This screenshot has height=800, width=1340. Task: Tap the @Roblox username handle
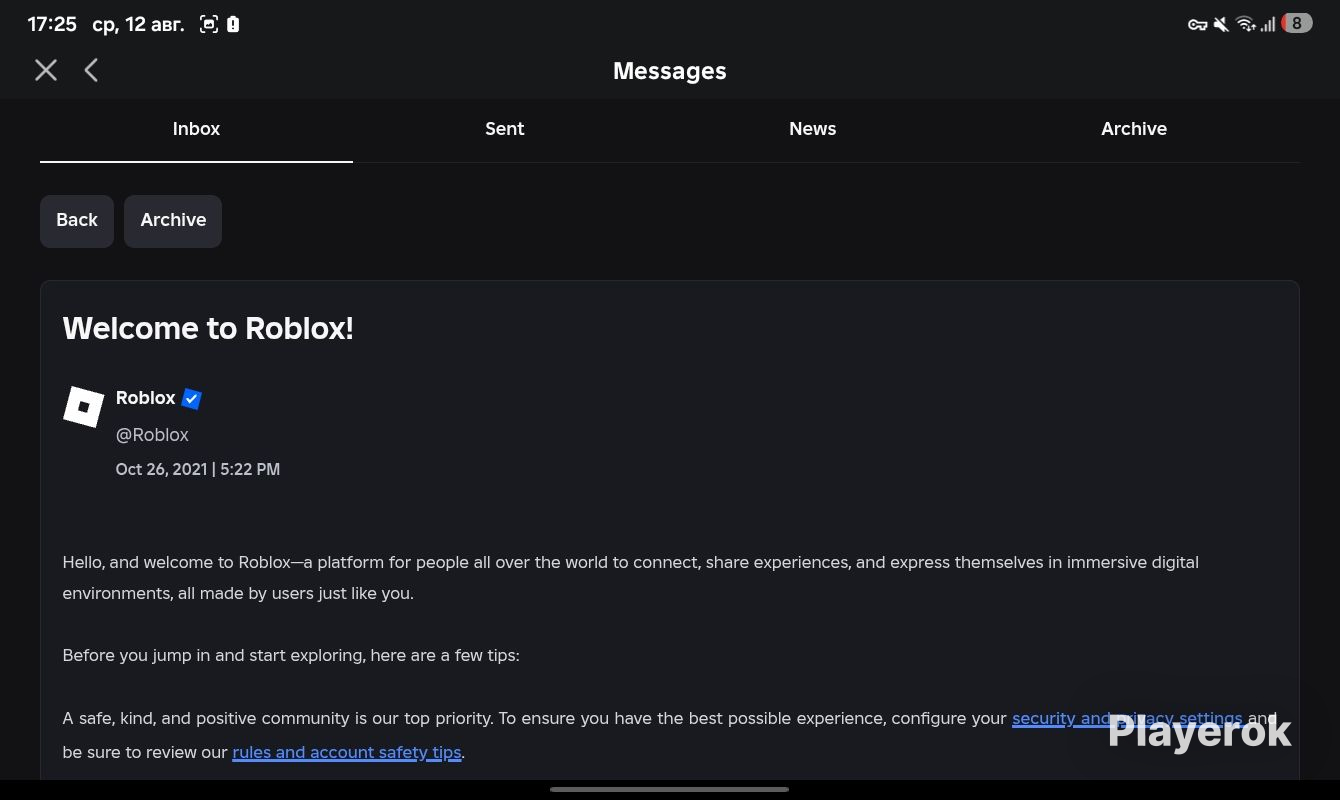click(x=152, y=435)
